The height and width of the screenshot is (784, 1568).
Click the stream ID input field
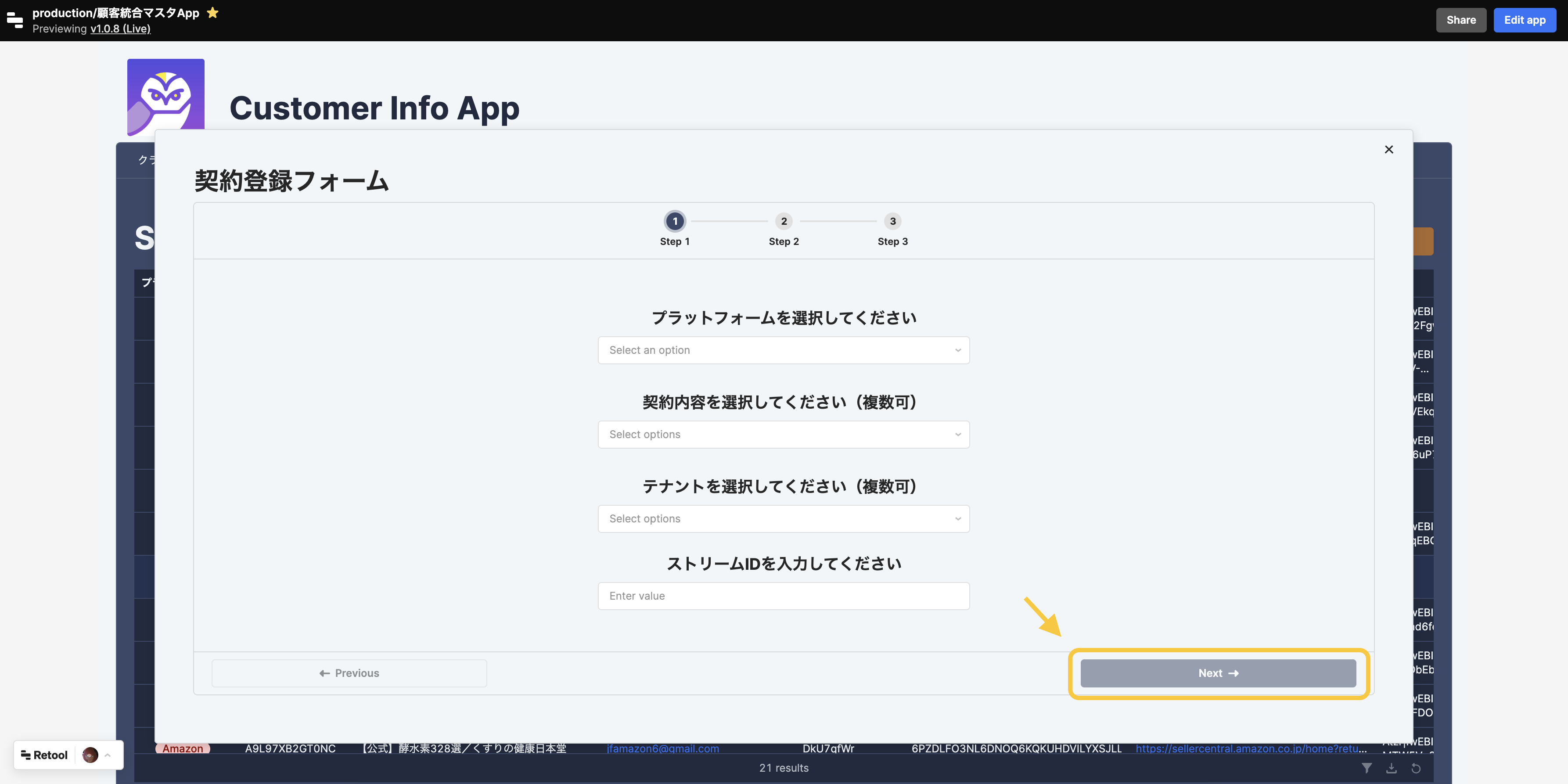784,596
